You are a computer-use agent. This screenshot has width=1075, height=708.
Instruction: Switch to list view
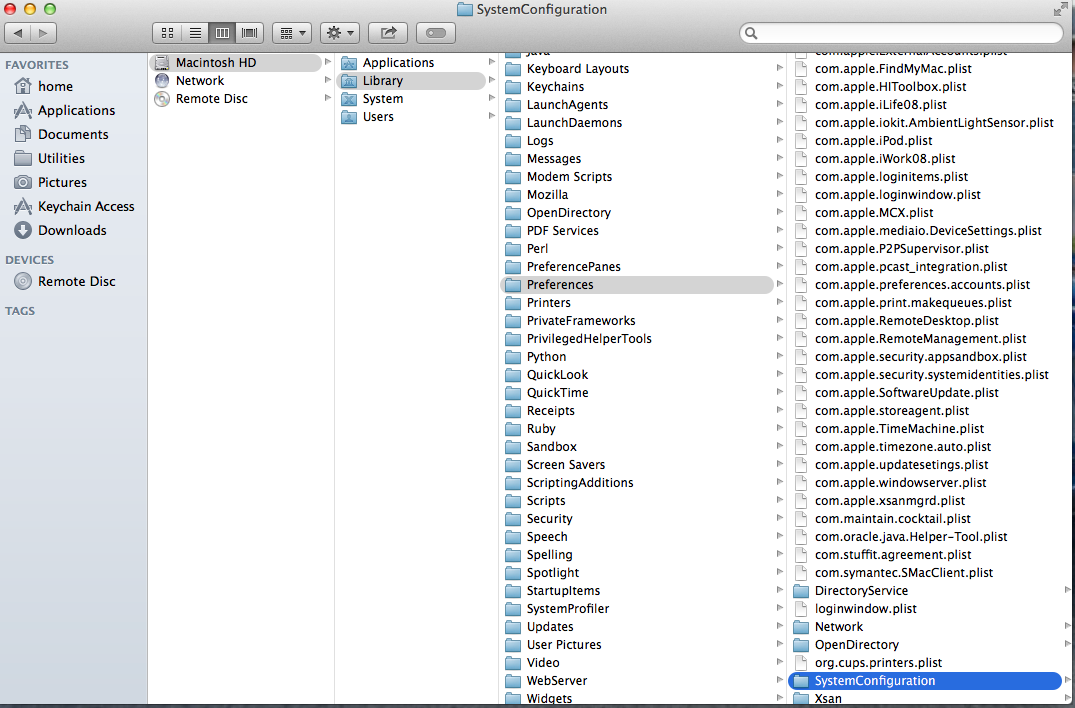[x=195, y=33]
